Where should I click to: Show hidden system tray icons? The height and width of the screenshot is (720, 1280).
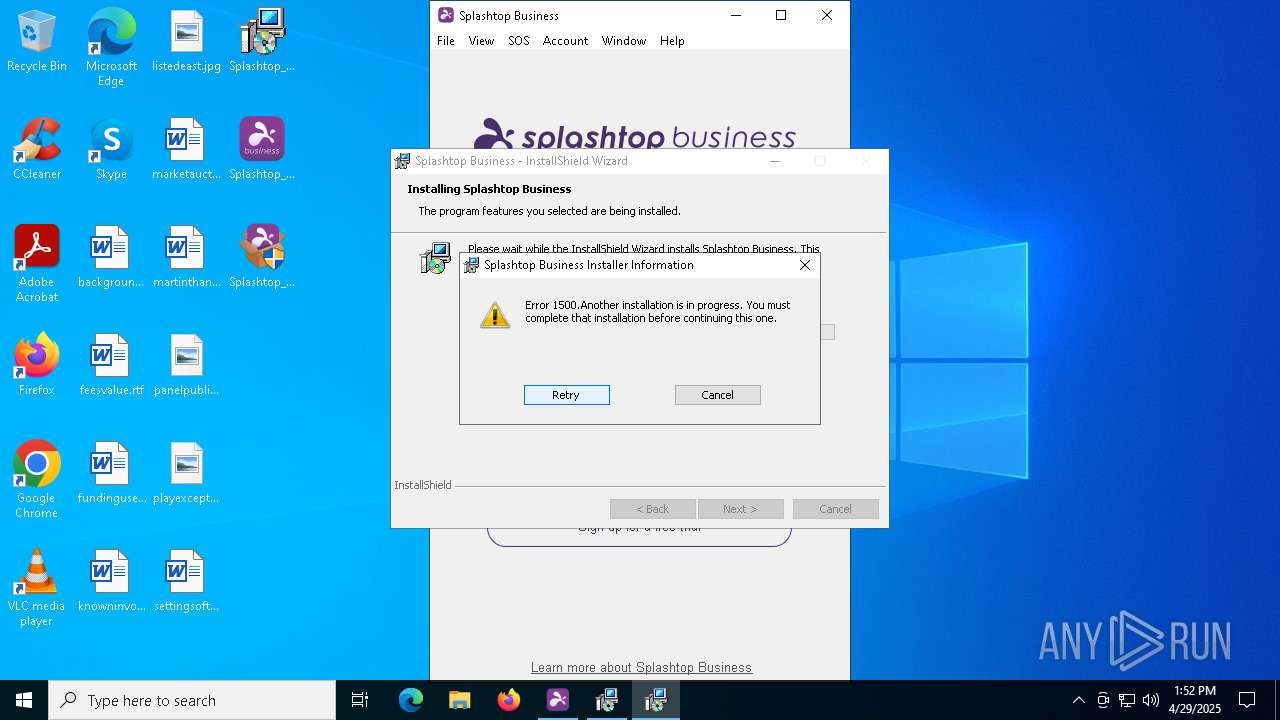pyautogui.click(x=1078, y=700)
